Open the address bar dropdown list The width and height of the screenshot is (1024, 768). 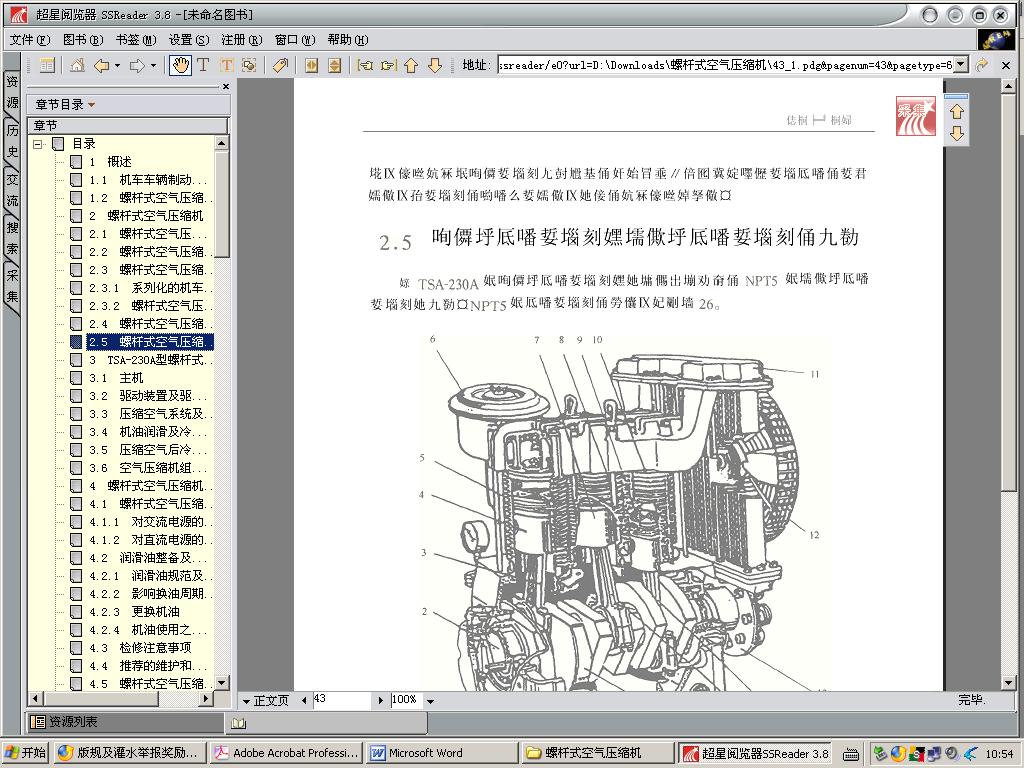[x=961, y=65]
